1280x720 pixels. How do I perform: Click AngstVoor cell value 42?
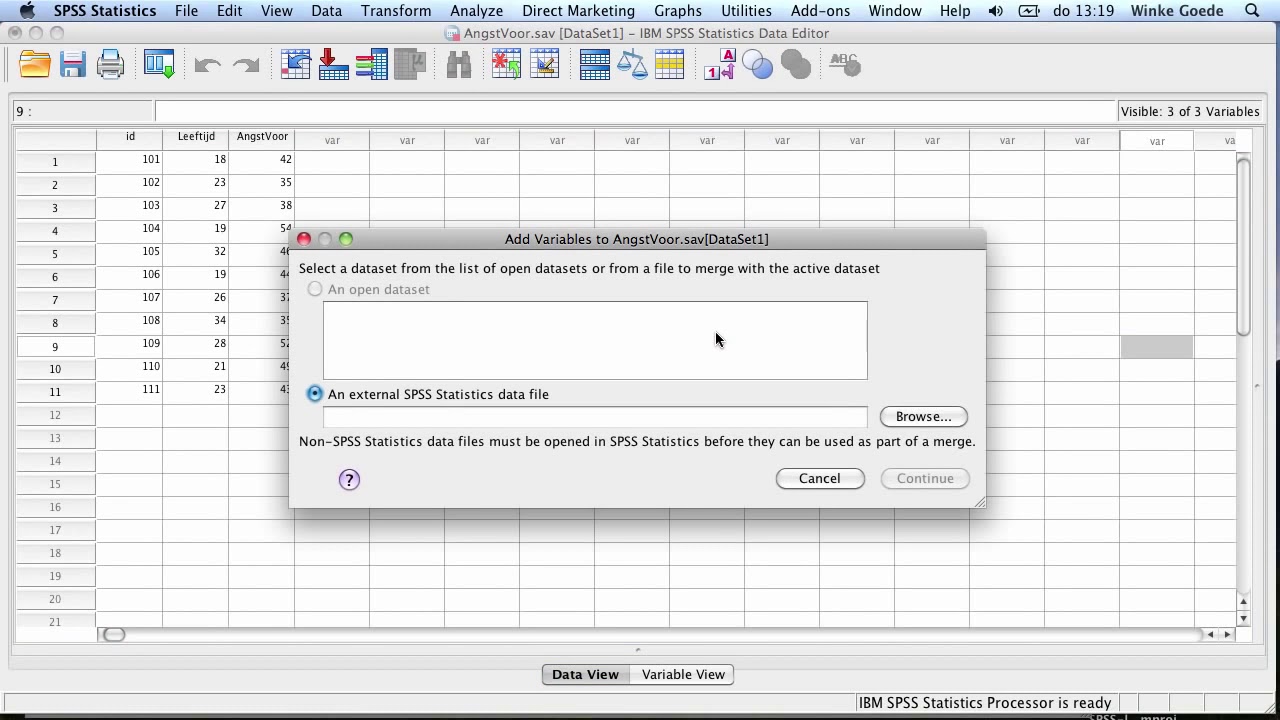[x=262, y=160]
